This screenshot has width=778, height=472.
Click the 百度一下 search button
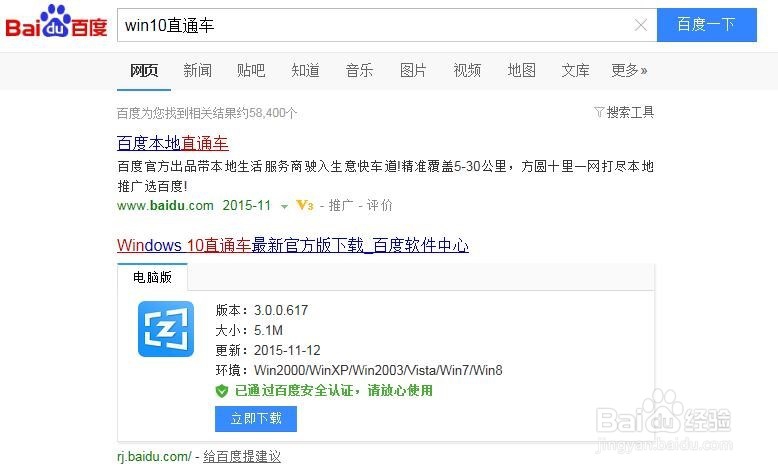[707, 25]
